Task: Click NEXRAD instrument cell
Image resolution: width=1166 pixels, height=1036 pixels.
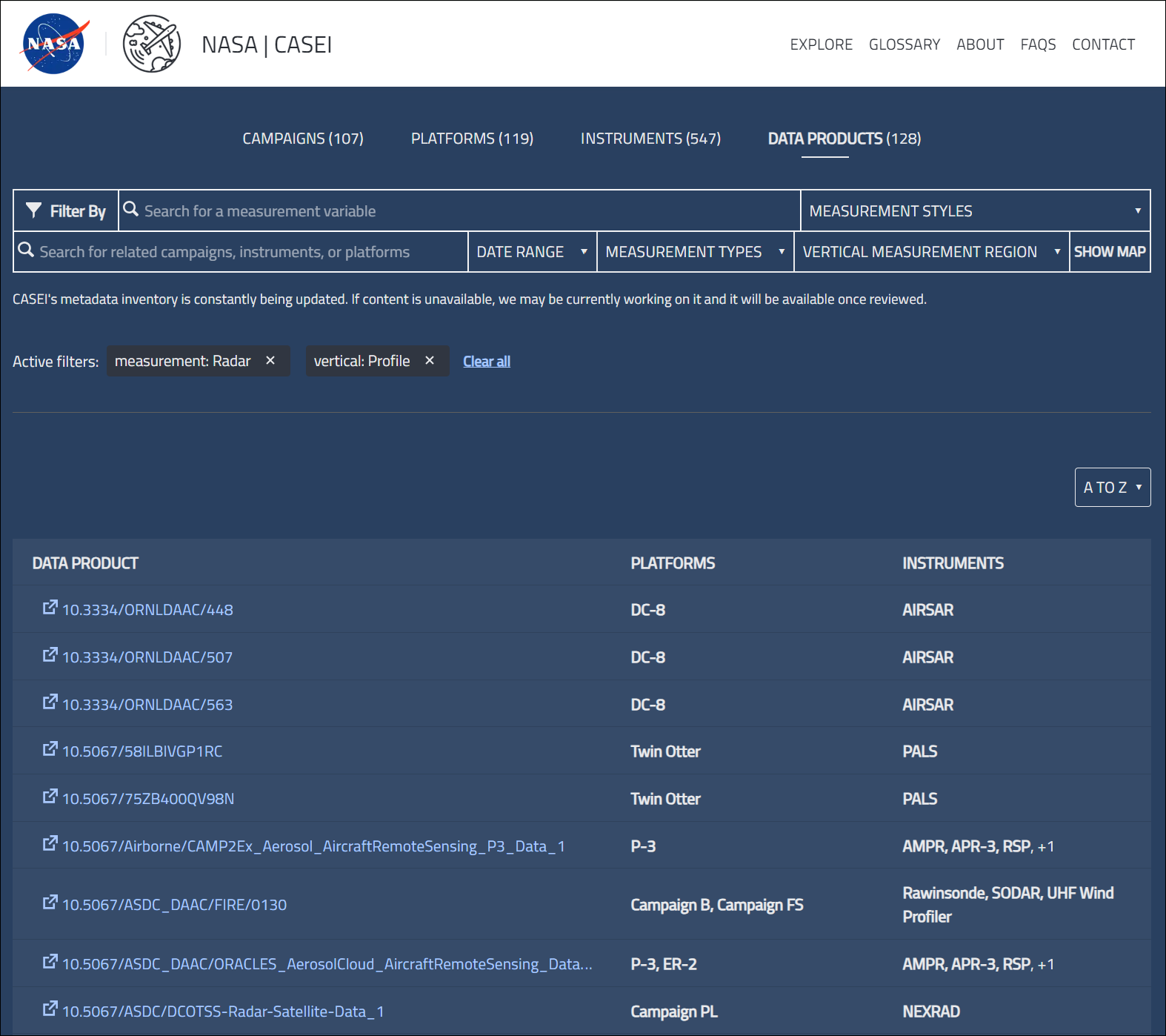Action: click(930, 1012)
